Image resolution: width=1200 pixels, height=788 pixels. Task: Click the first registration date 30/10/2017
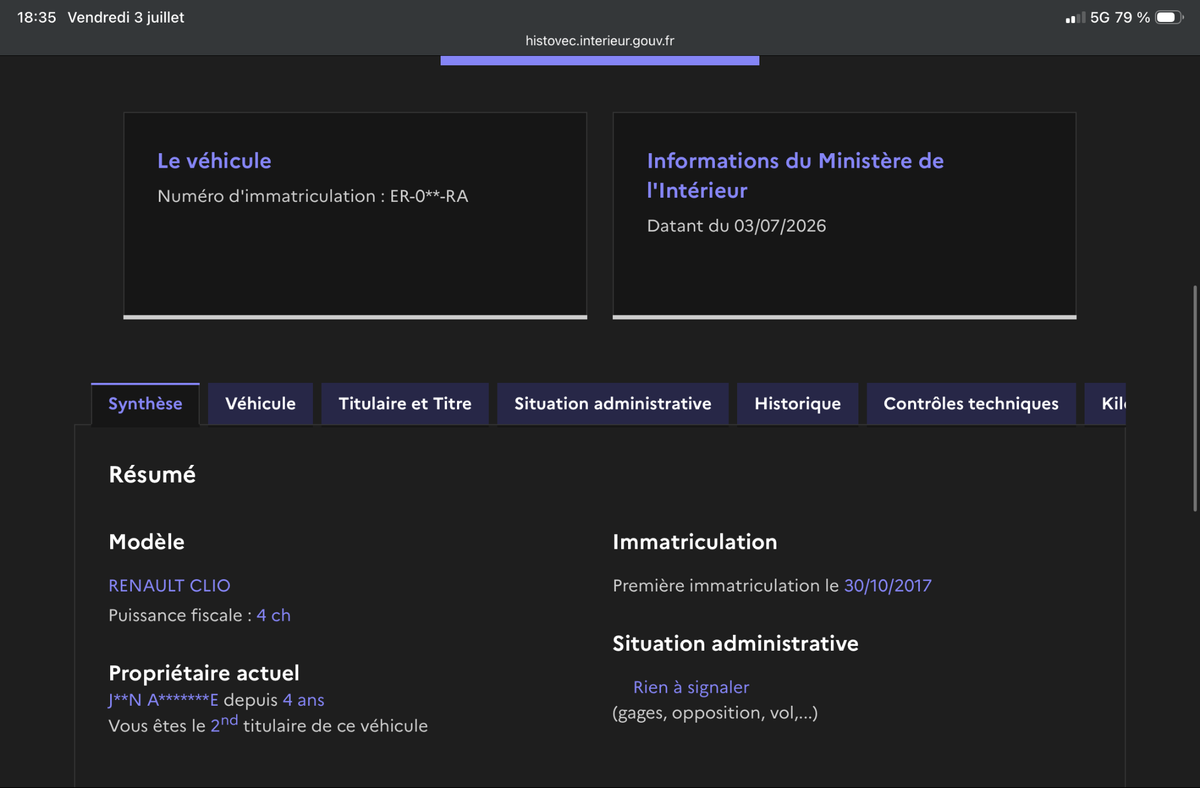tap(888, 585)
